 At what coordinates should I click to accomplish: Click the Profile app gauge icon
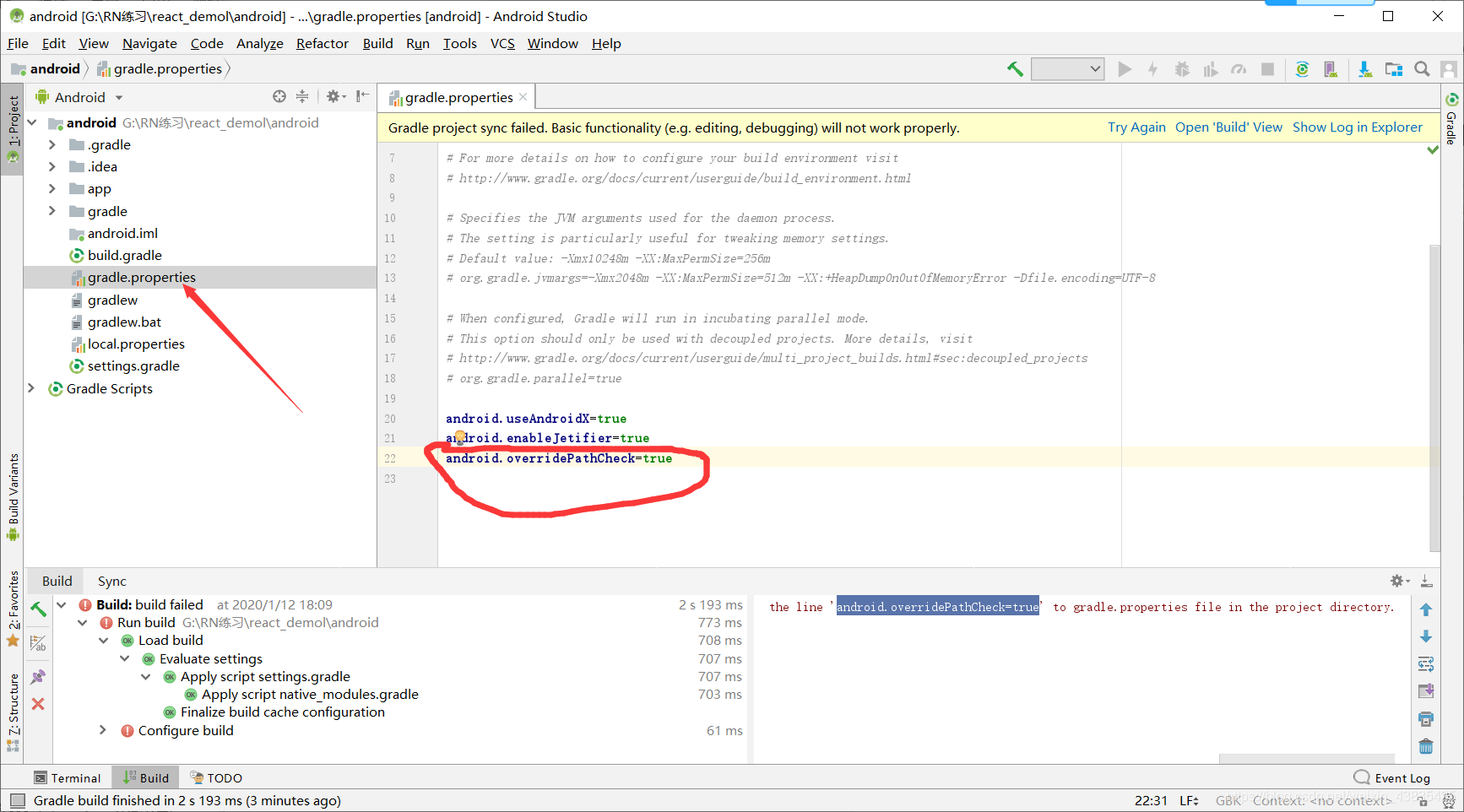[x=1239, y=69]
